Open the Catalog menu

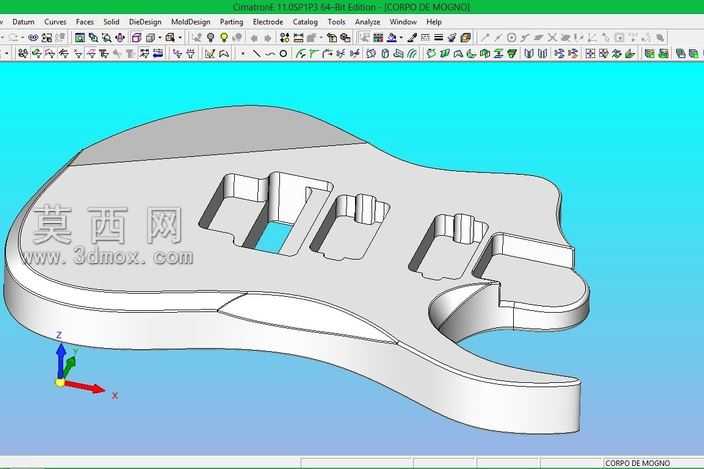[x=305, y=22]
